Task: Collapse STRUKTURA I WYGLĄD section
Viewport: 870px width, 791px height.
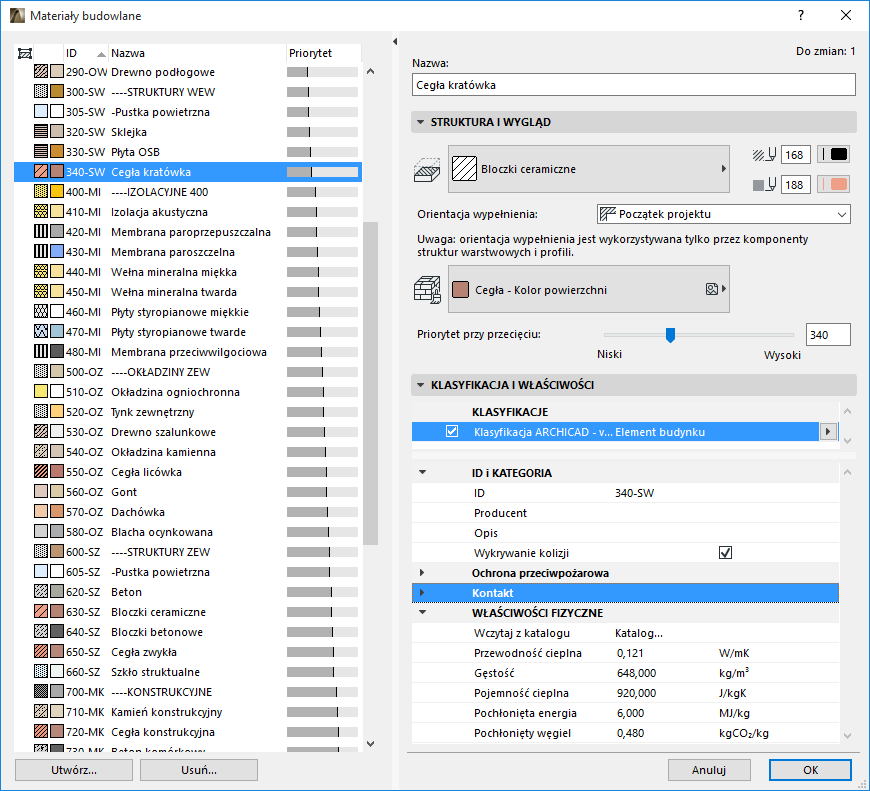Action: (421, 122)
